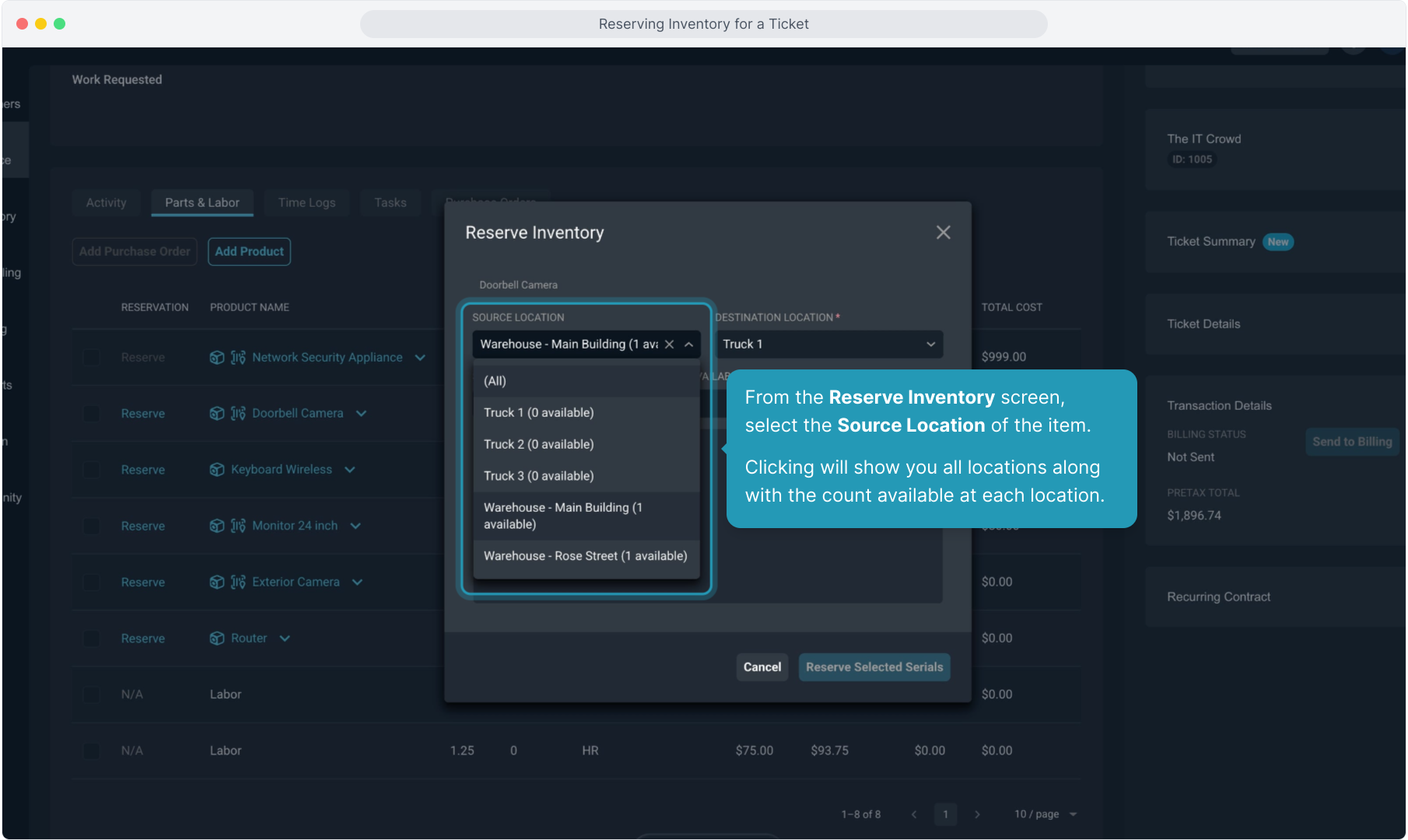
Task: Click the package icon beside Exterior Camera
Action: click(x=217, y=583)
